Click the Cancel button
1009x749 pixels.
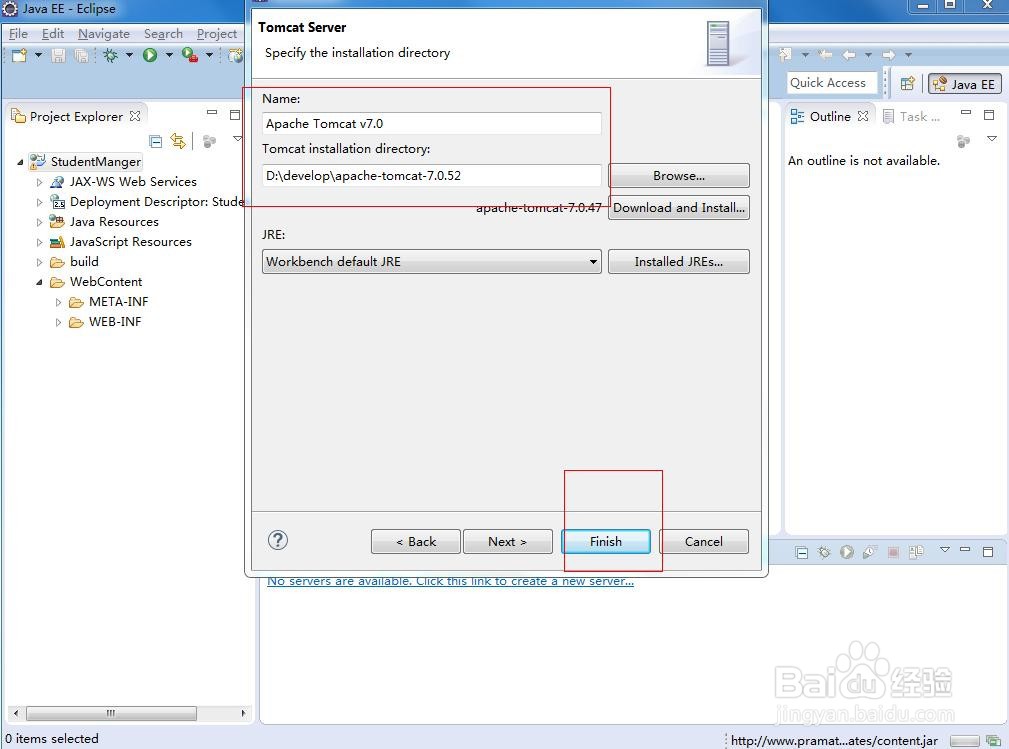tap(704, 542)
